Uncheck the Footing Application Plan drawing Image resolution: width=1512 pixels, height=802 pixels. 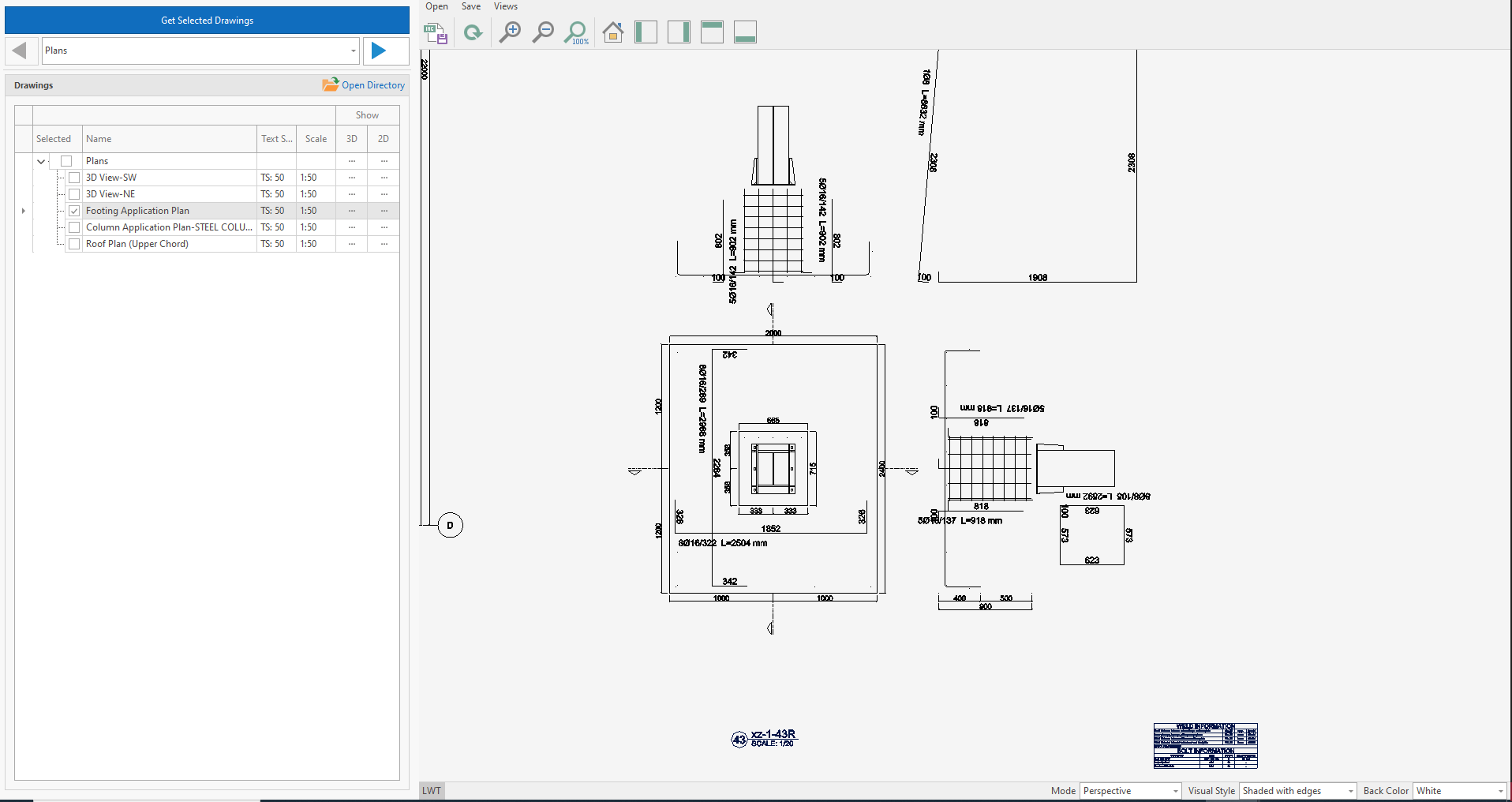tap(73, 211)
